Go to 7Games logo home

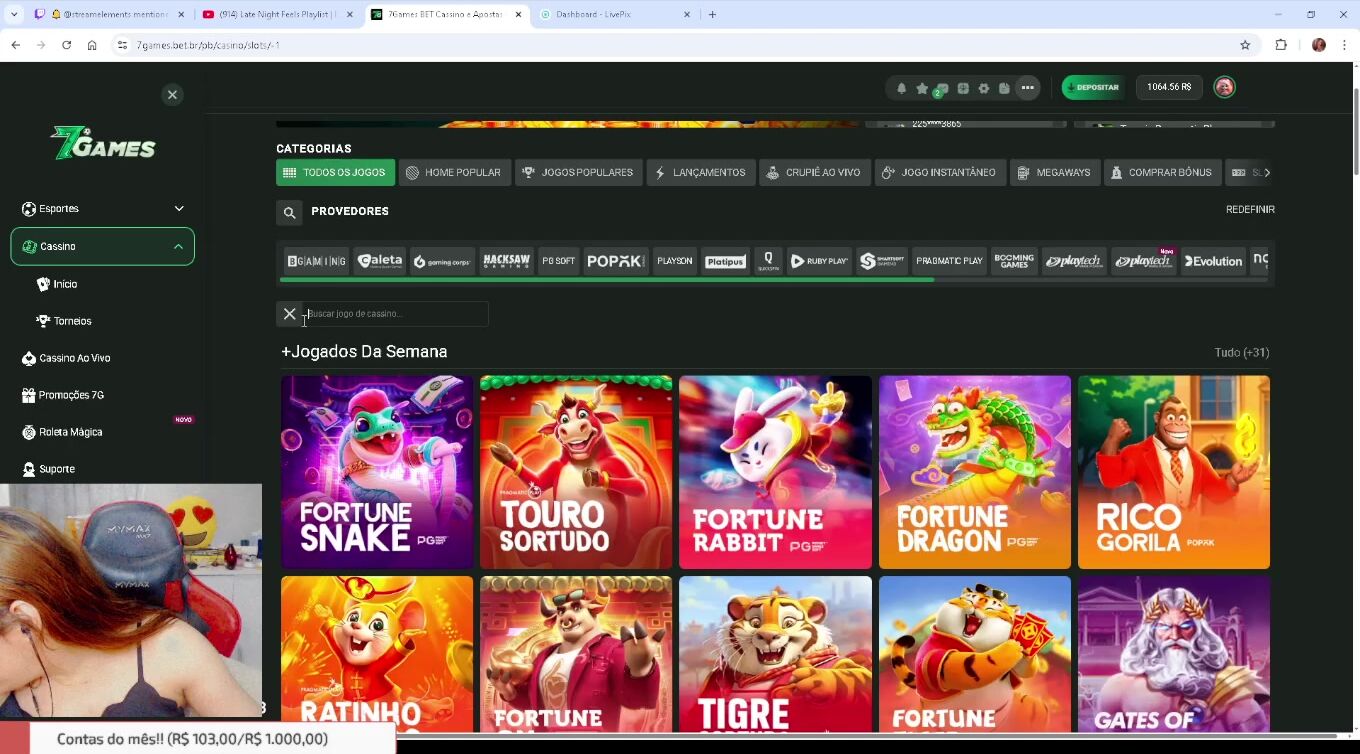point(103,143)
